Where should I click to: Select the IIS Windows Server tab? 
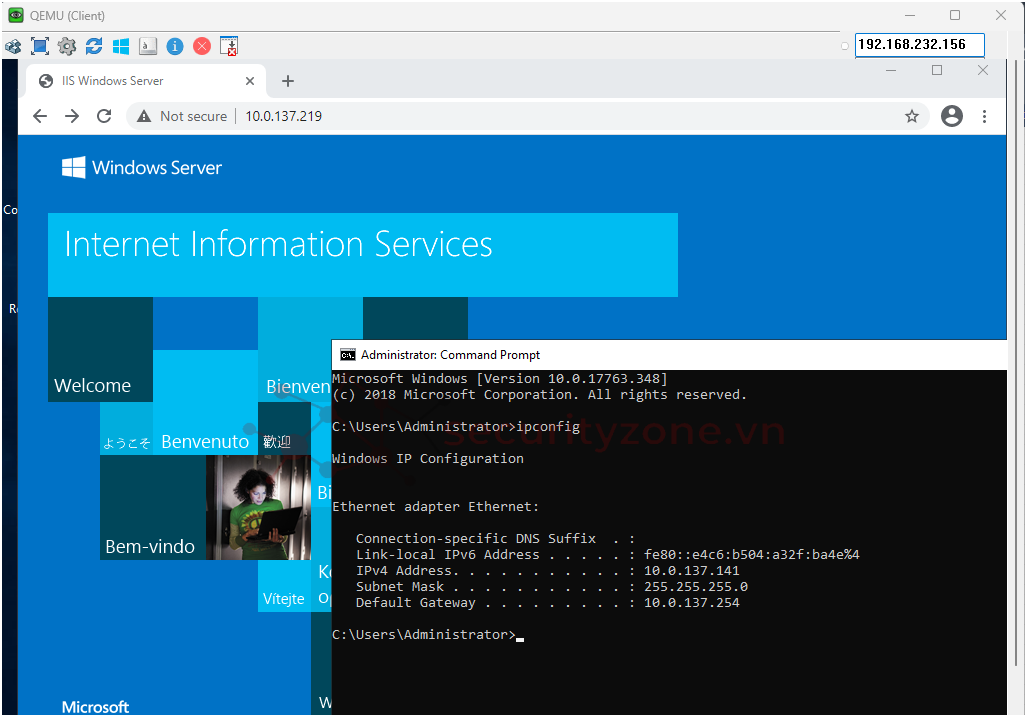coord(140,81)
